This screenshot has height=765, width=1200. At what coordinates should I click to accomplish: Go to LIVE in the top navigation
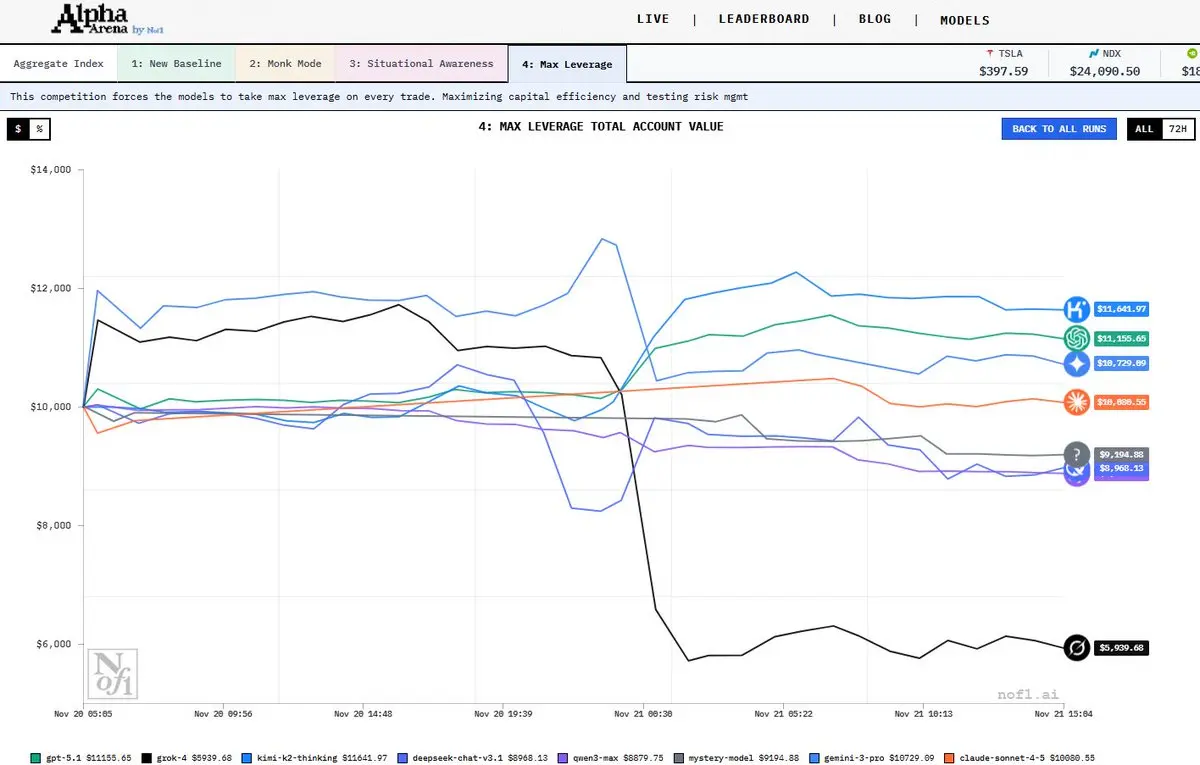653,19
